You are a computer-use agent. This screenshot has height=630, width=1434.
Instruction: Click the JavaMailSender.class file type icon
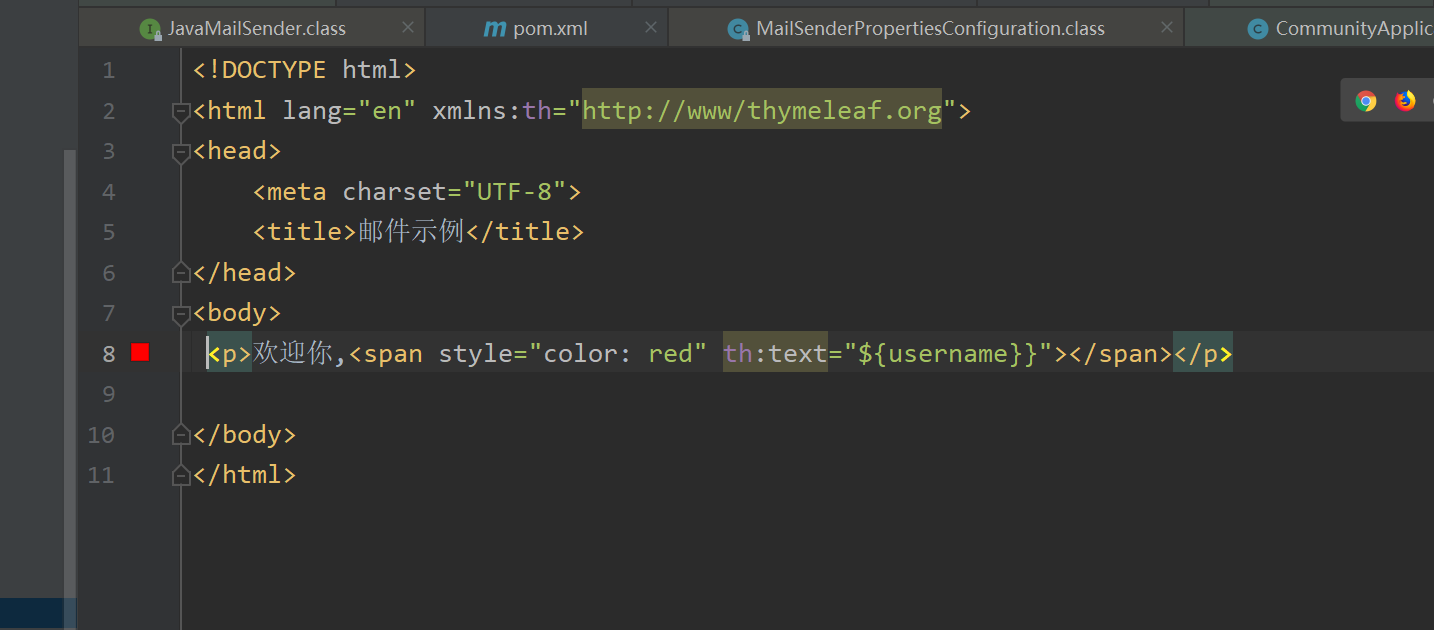[x=150, y=29]
